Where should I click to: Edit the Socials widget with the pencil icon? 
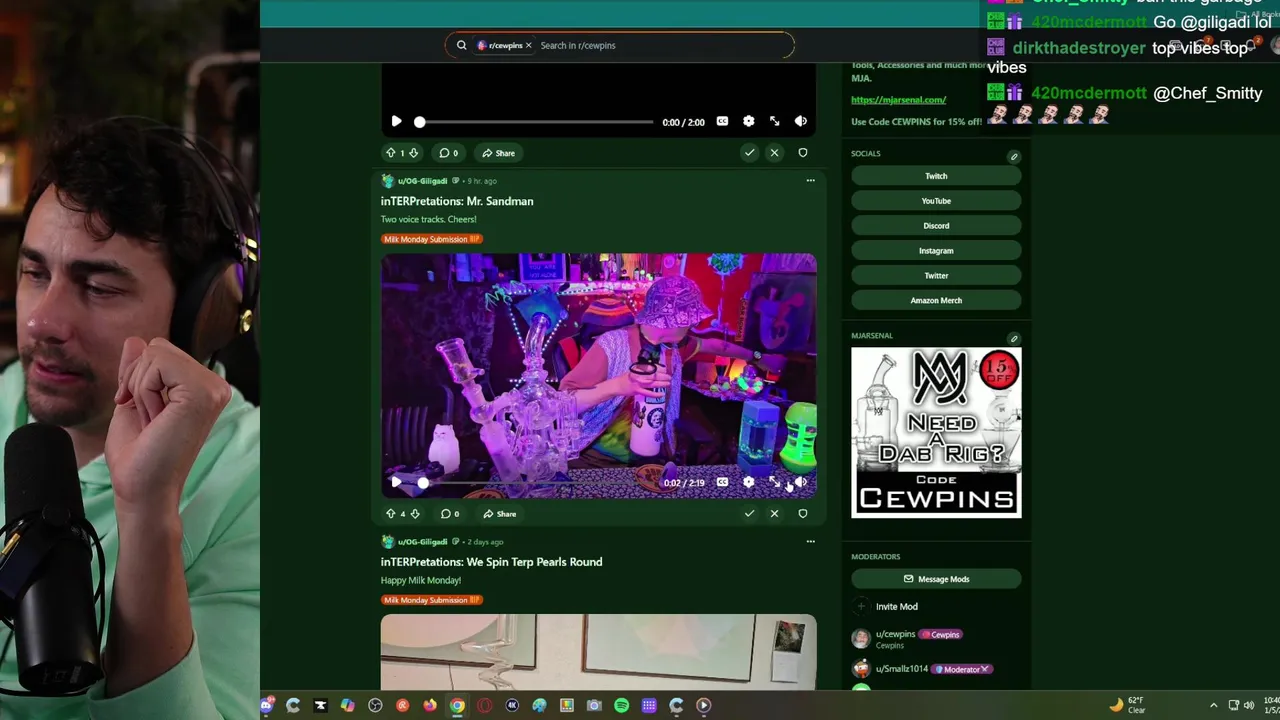coord(1013,156)
